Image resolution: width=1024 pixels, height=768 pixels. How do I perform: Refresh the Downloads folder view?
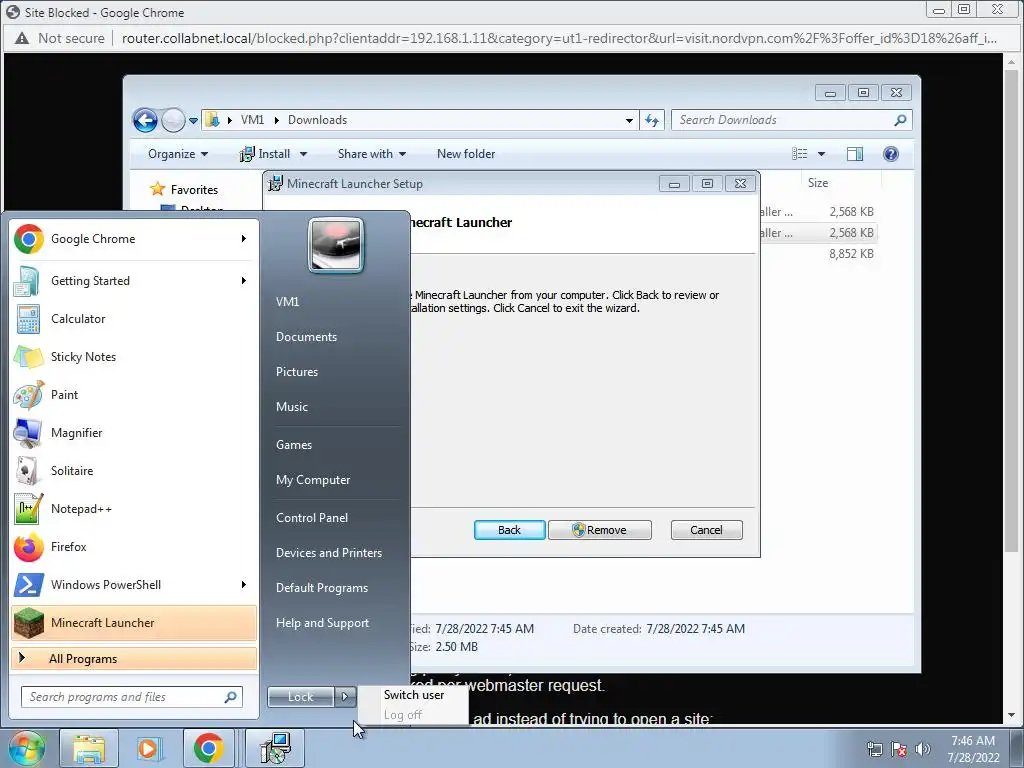(652, 120)
